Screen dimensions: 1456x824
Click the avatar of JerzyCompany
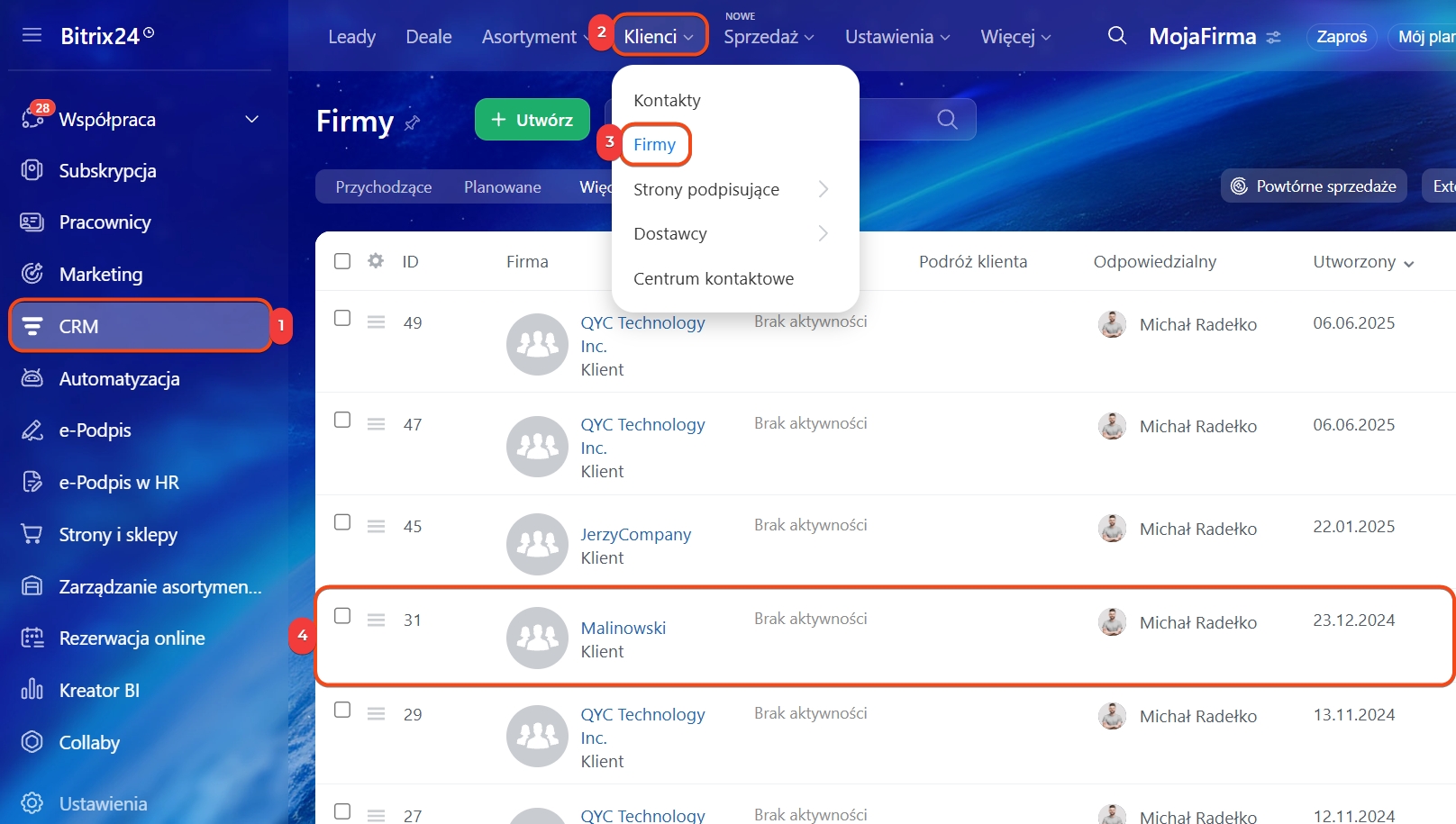pos(537,544)
